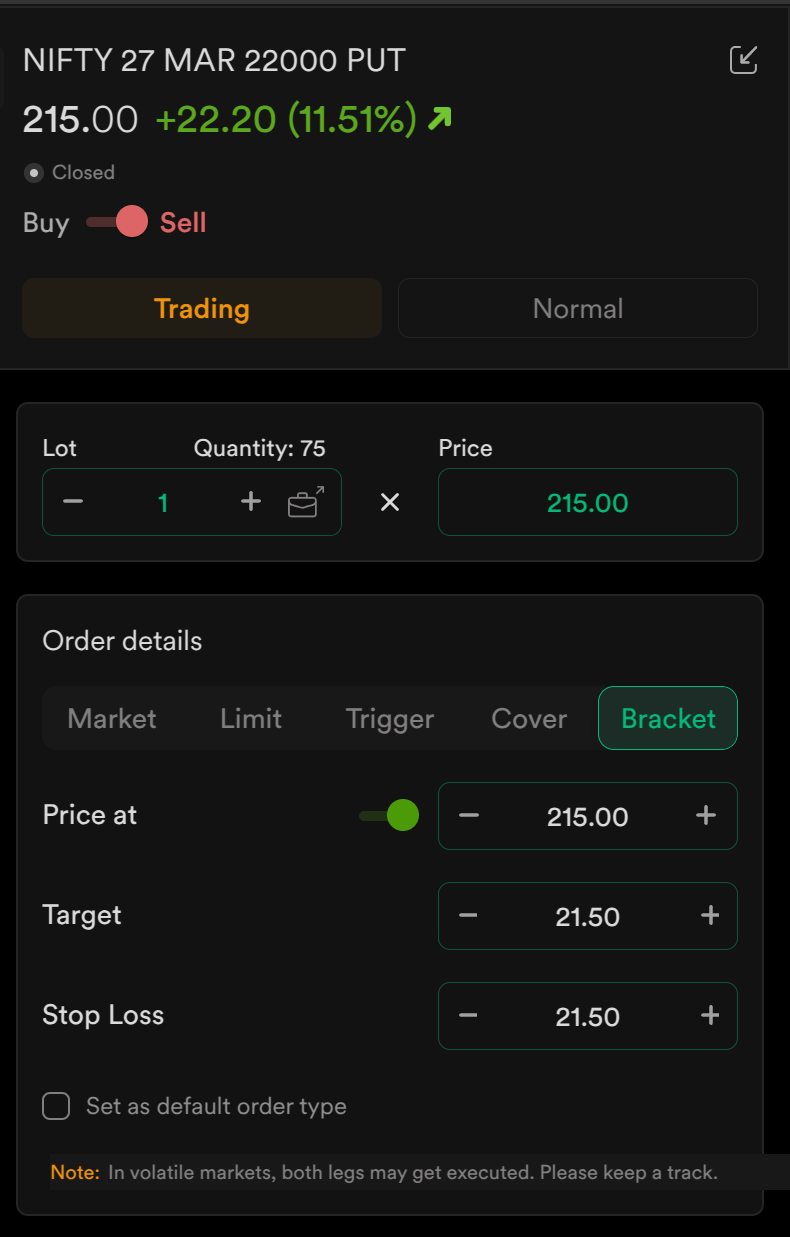Choose the Cover order tab
Viewport: 790px width, 1237px height.
click(529, 718)
